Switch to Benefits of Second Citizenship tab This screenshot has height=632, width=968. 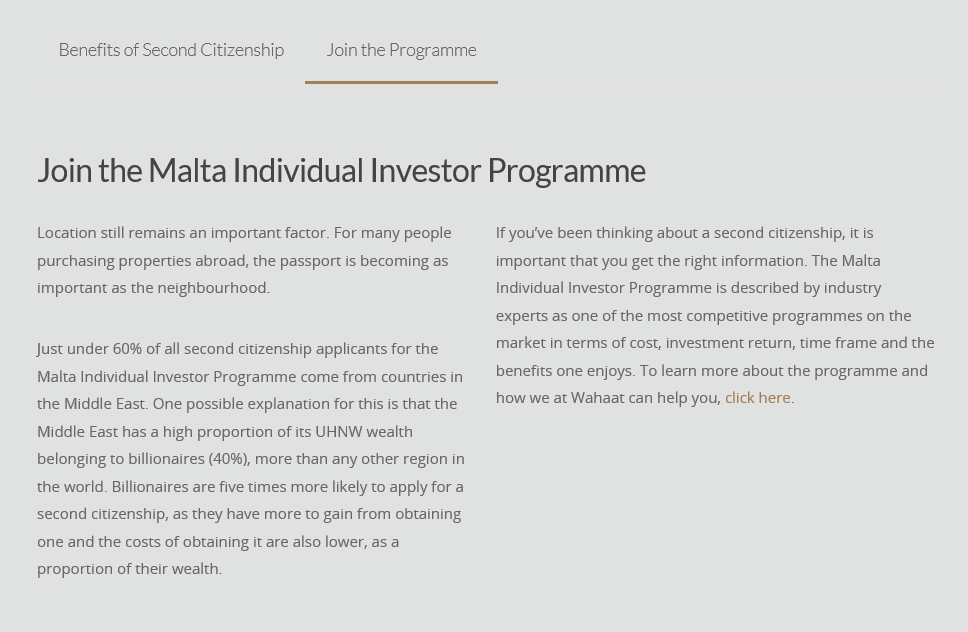(171, 50)
